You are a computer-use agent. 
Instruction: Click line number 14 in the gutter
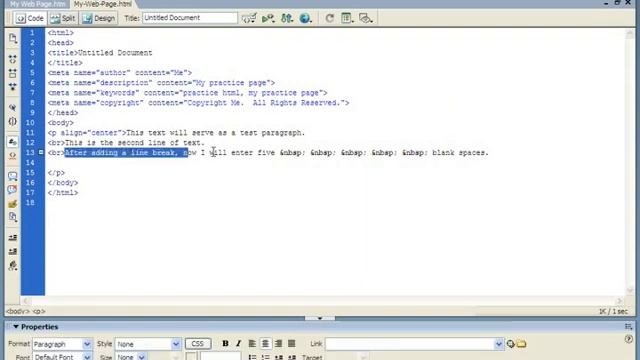coord(30,163)
